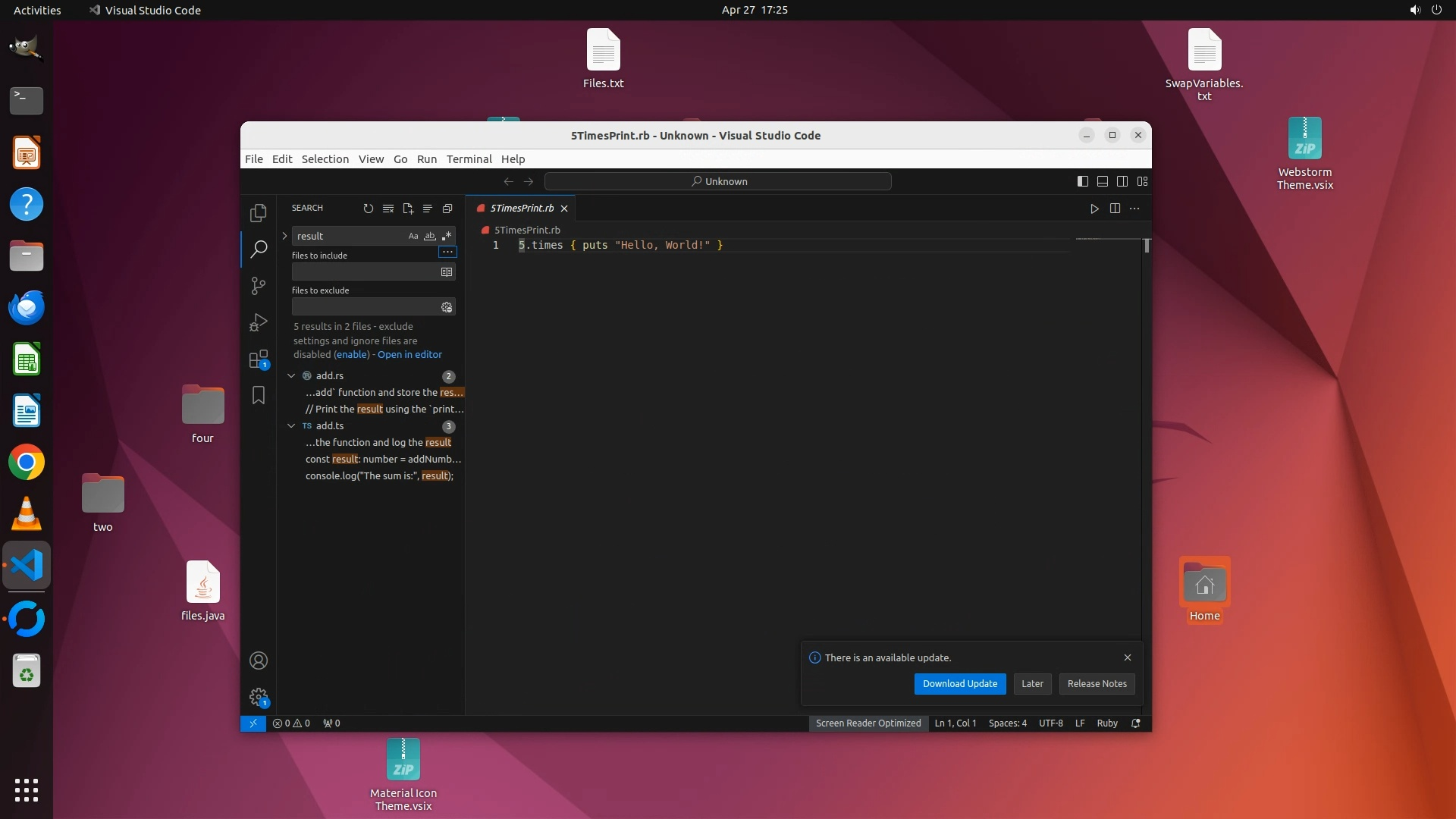
Task: Click the editor vertical scrollbar slider
Action: [x=1147, y=246]
